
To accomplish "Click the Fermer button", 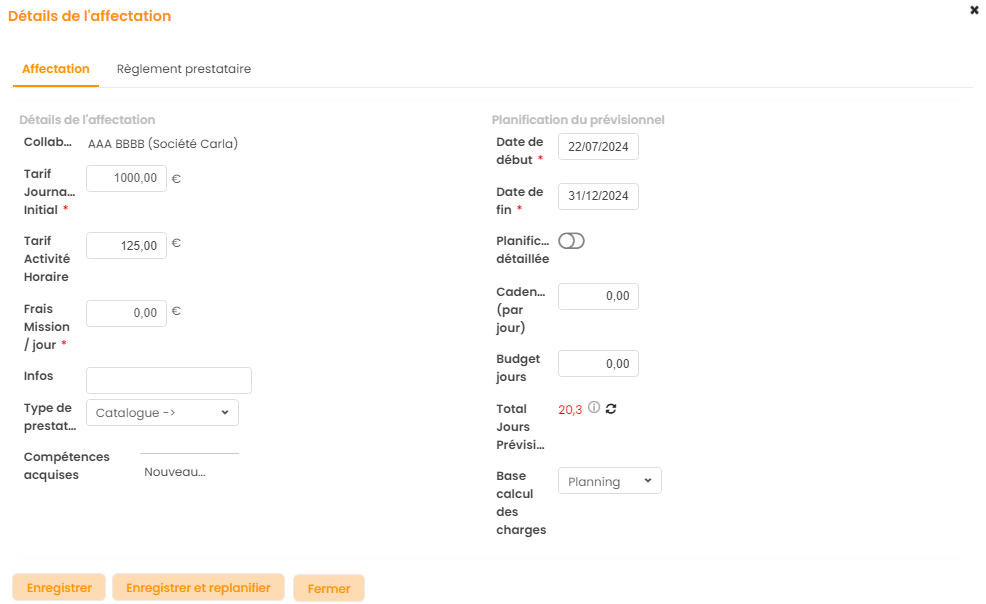I will point(328,588).
